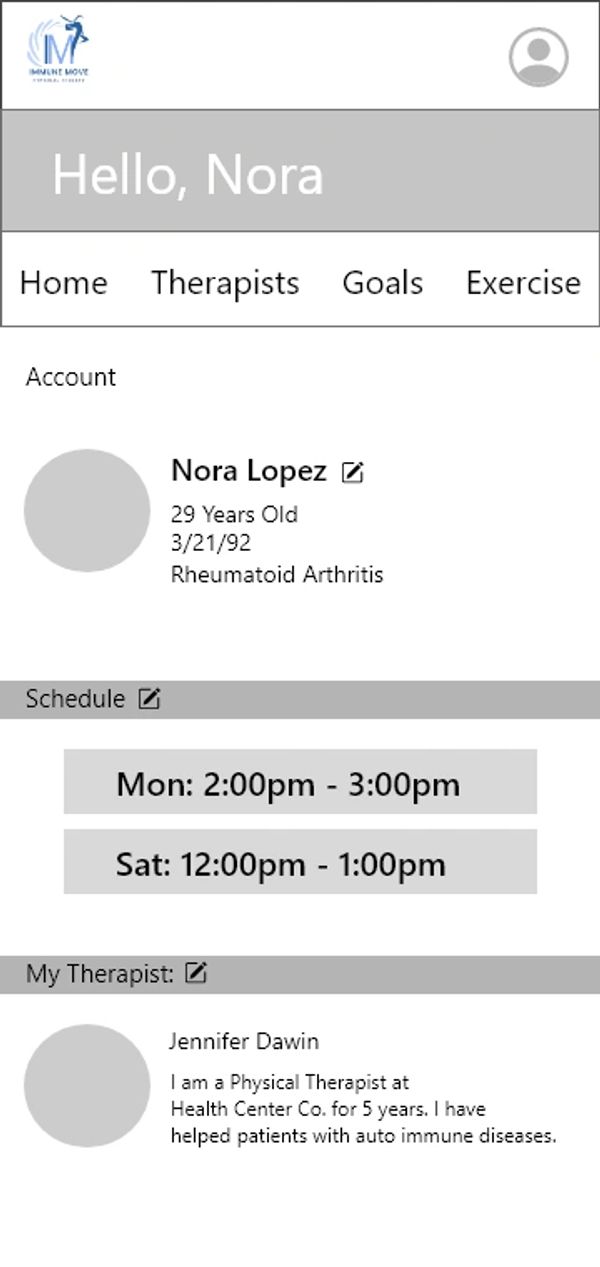Select the Exercise tab
The height and width of the screenshot is (1267, 600).
[x=523, y=283]
